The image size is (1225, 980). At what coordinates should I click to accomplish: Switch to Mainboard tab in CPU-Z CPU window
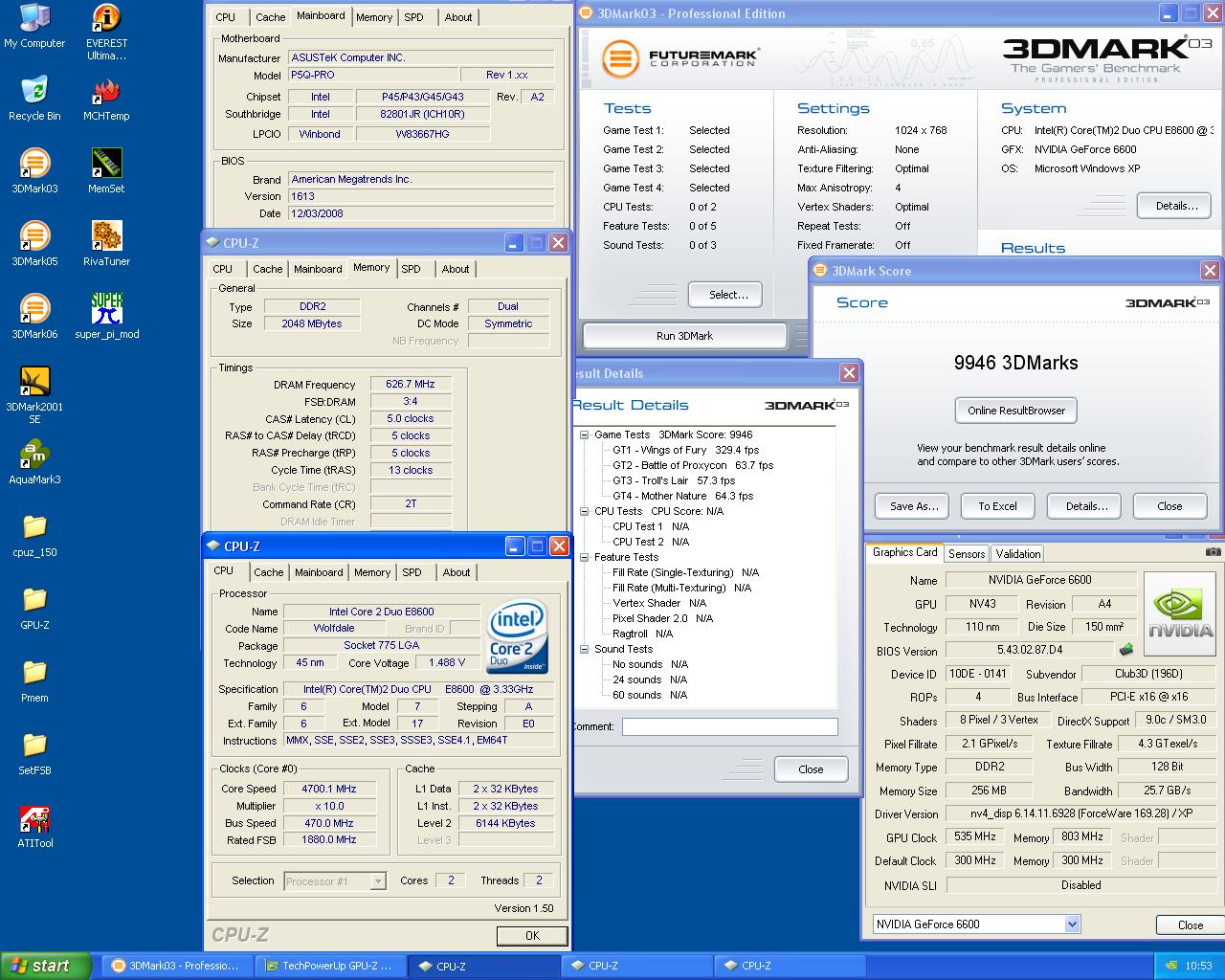coord(319,572)
